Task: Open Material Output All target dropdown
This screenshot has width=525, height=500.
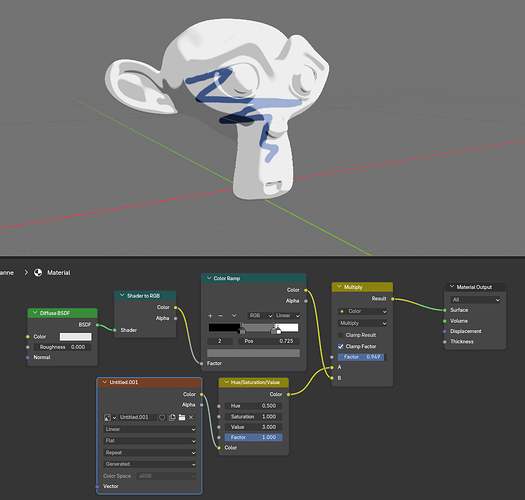Action: [x=475, y=300]
